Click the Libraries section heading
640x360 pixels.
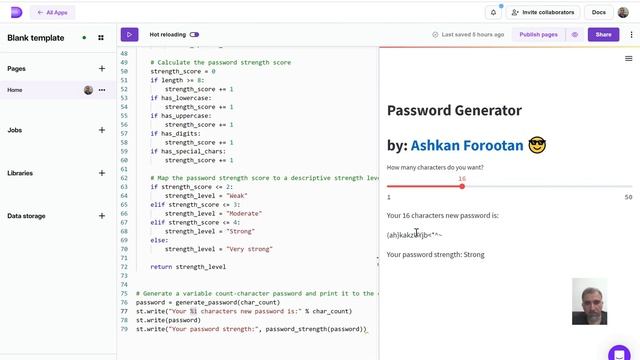20,173
